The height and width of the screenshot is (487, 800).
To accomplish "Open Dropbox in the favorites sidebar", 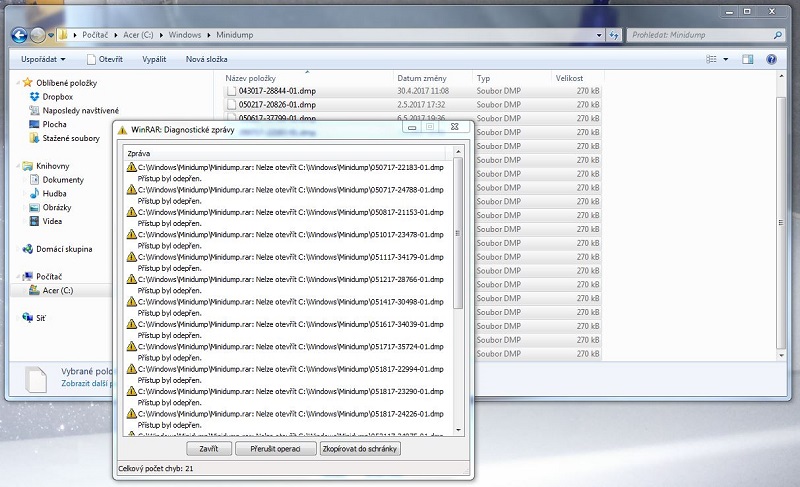I will [57, 96].
